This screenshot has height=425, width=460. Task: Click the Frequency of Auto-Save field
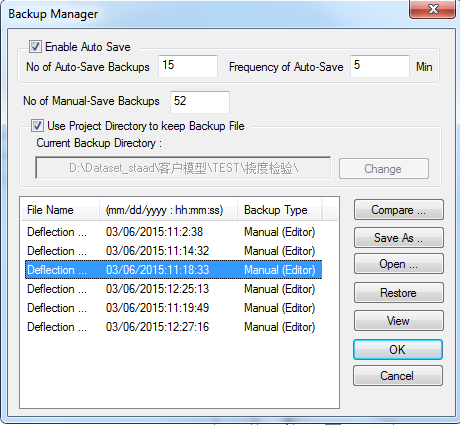(380, 66)
